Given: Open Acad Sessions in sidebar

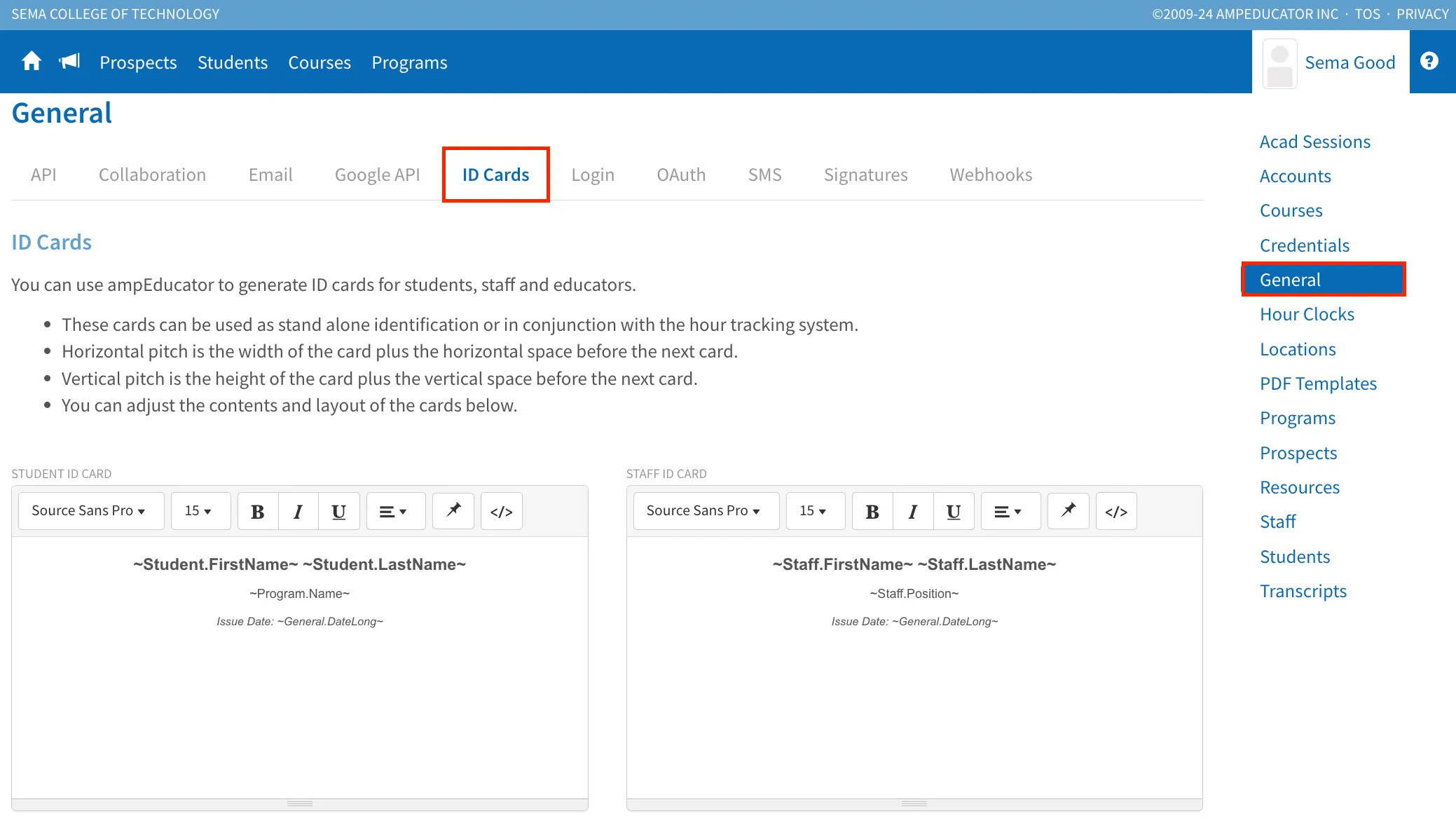Looking at the screenshot, I should point(1315,142).
